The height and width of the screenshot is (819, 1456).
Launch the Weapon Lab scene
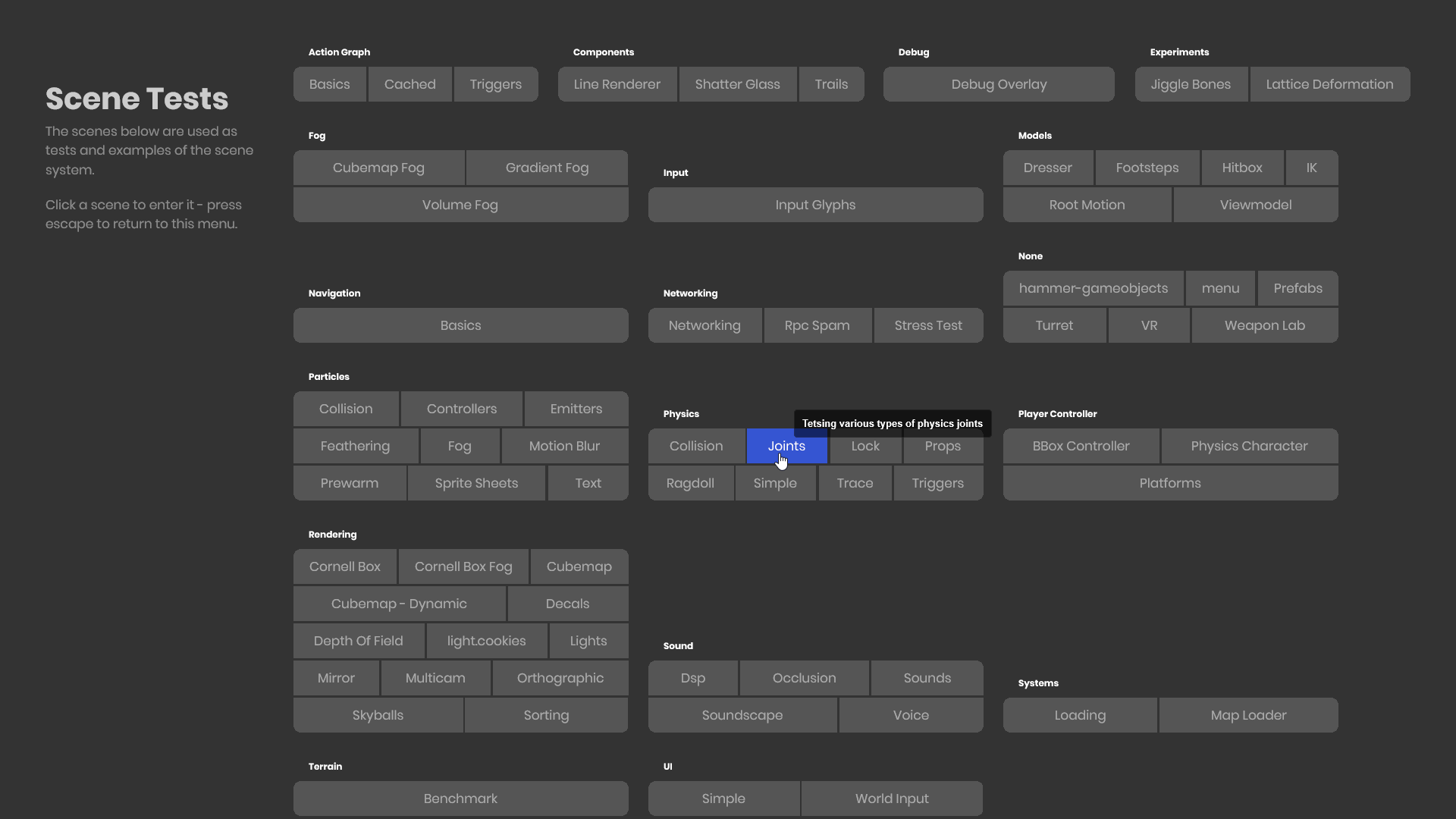[1263, 325]
